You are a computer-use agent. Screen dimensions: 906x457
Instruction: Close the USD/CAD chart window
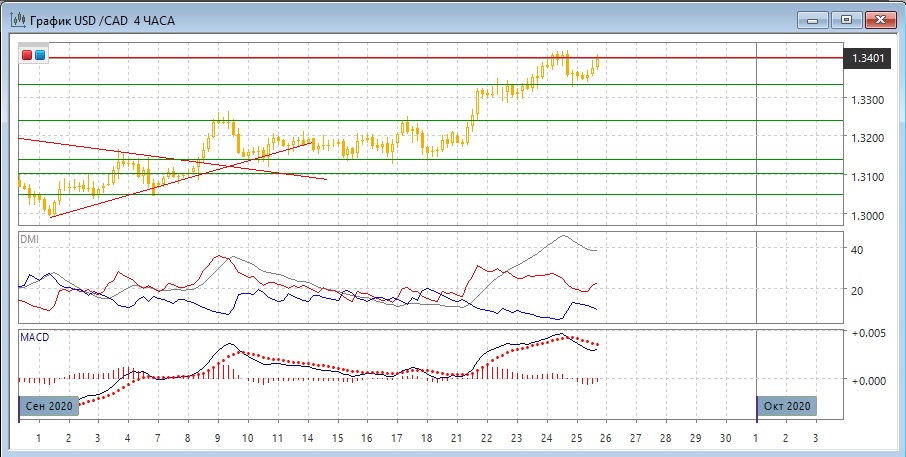(879, 19)
